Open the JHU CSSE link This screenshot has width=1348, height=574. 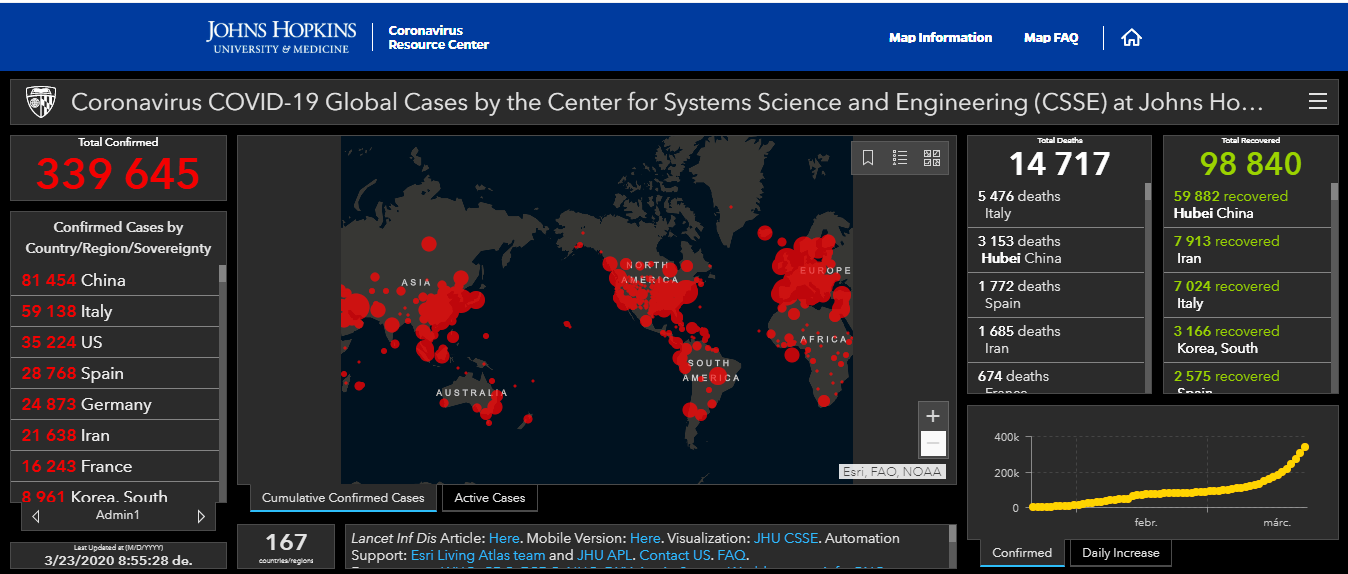tap(784, 538)
